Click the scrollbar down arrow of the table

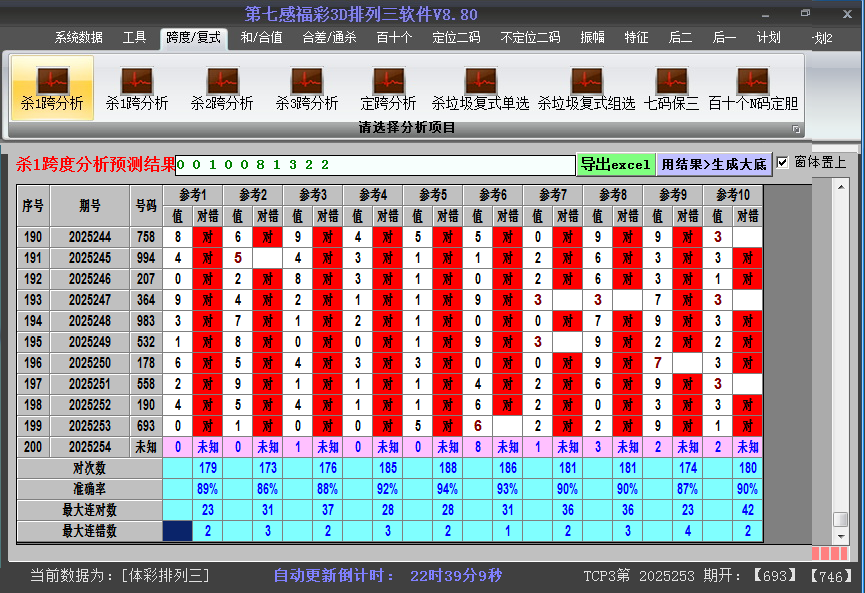point(841,537)
